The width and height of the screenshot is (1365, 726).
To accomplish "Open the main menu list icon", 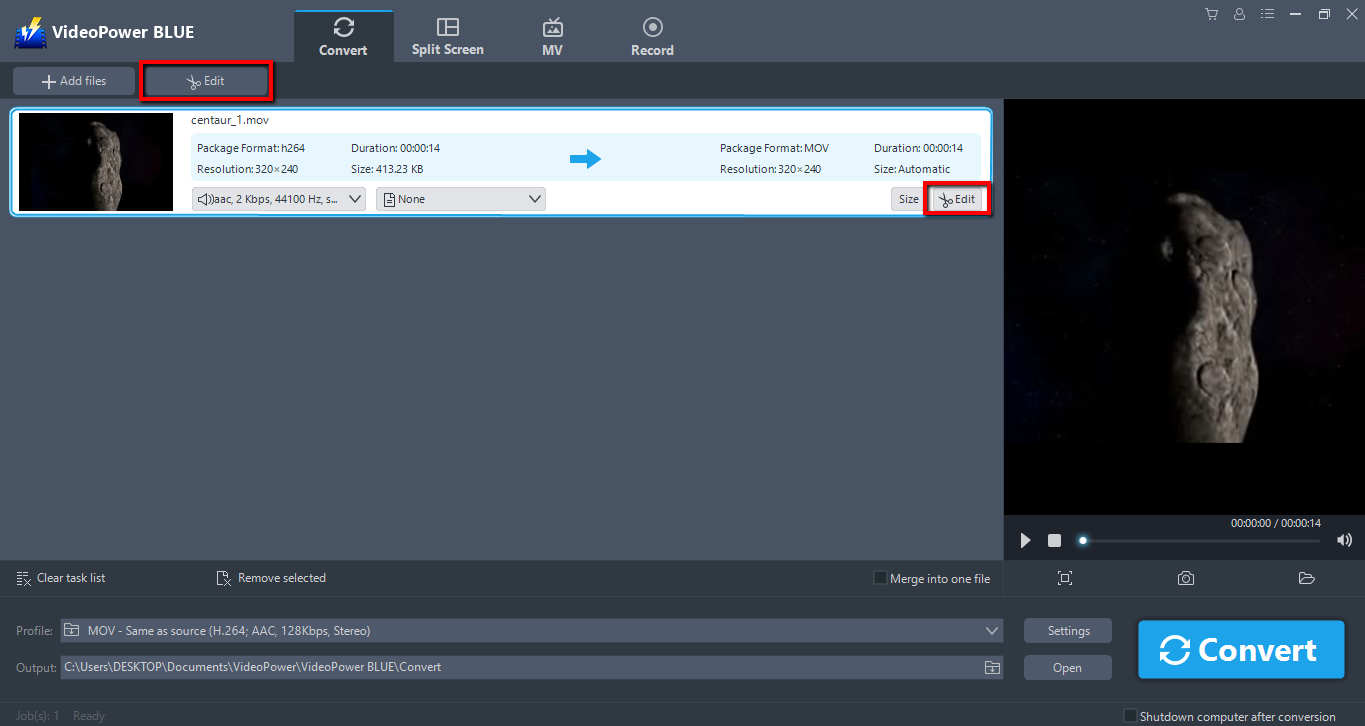I will click(1267, 14).
